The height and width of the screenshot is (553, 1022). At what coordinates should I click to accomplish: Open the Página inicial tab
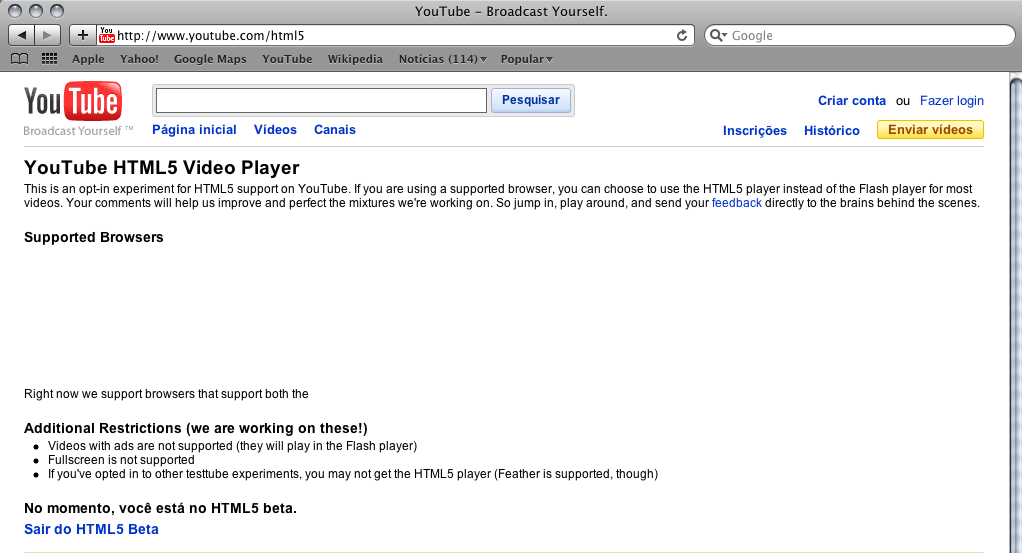pyautogui.click(x=194, y=130)
